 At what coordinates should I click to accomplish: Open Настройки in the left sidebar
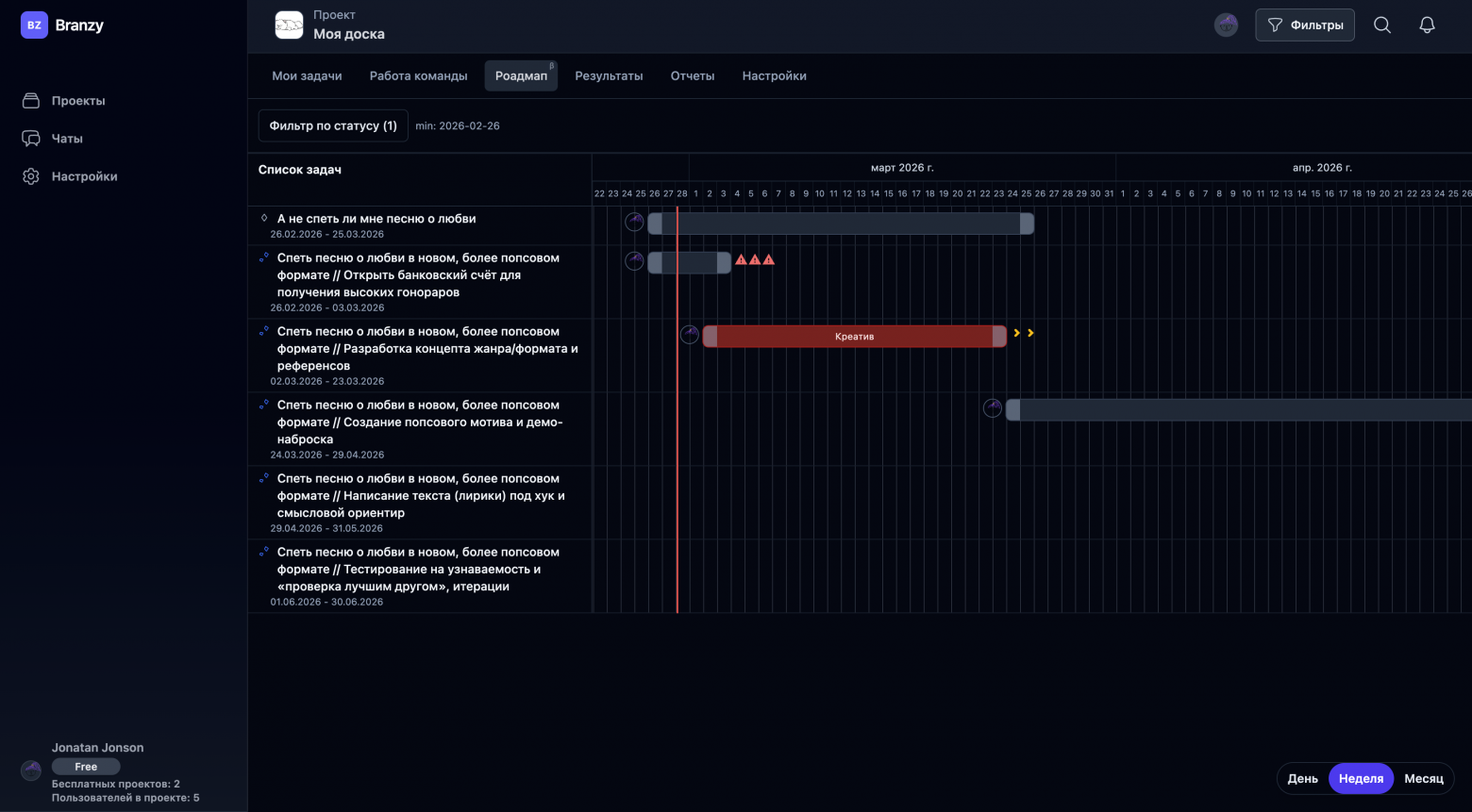click(x=84, y=176)
